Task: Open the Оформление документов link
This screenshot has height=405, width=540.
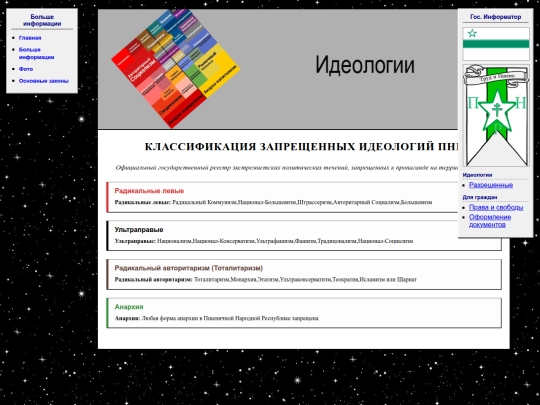Action: click(490, 221)
